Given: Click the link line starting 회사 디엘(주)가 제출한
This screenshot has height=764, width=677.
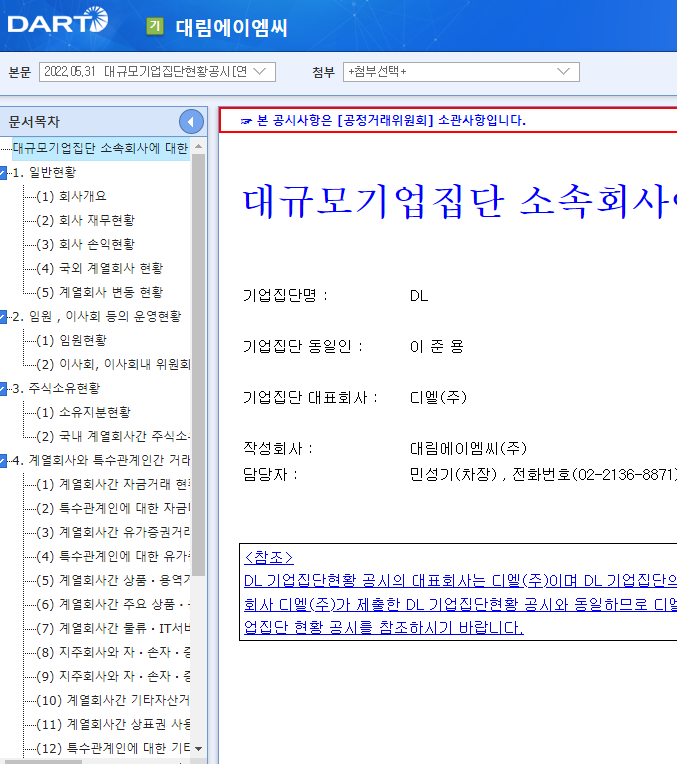Looking at the screenshot, I should click(x=460, y=605).
